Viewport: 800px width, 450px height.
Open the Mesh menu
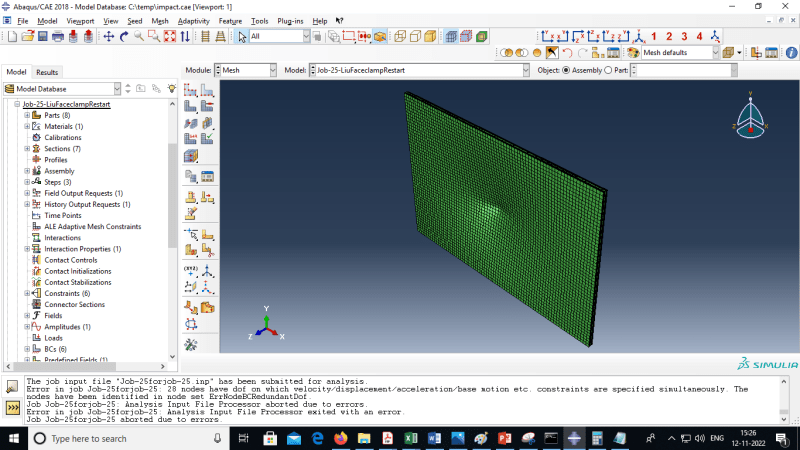160,21
